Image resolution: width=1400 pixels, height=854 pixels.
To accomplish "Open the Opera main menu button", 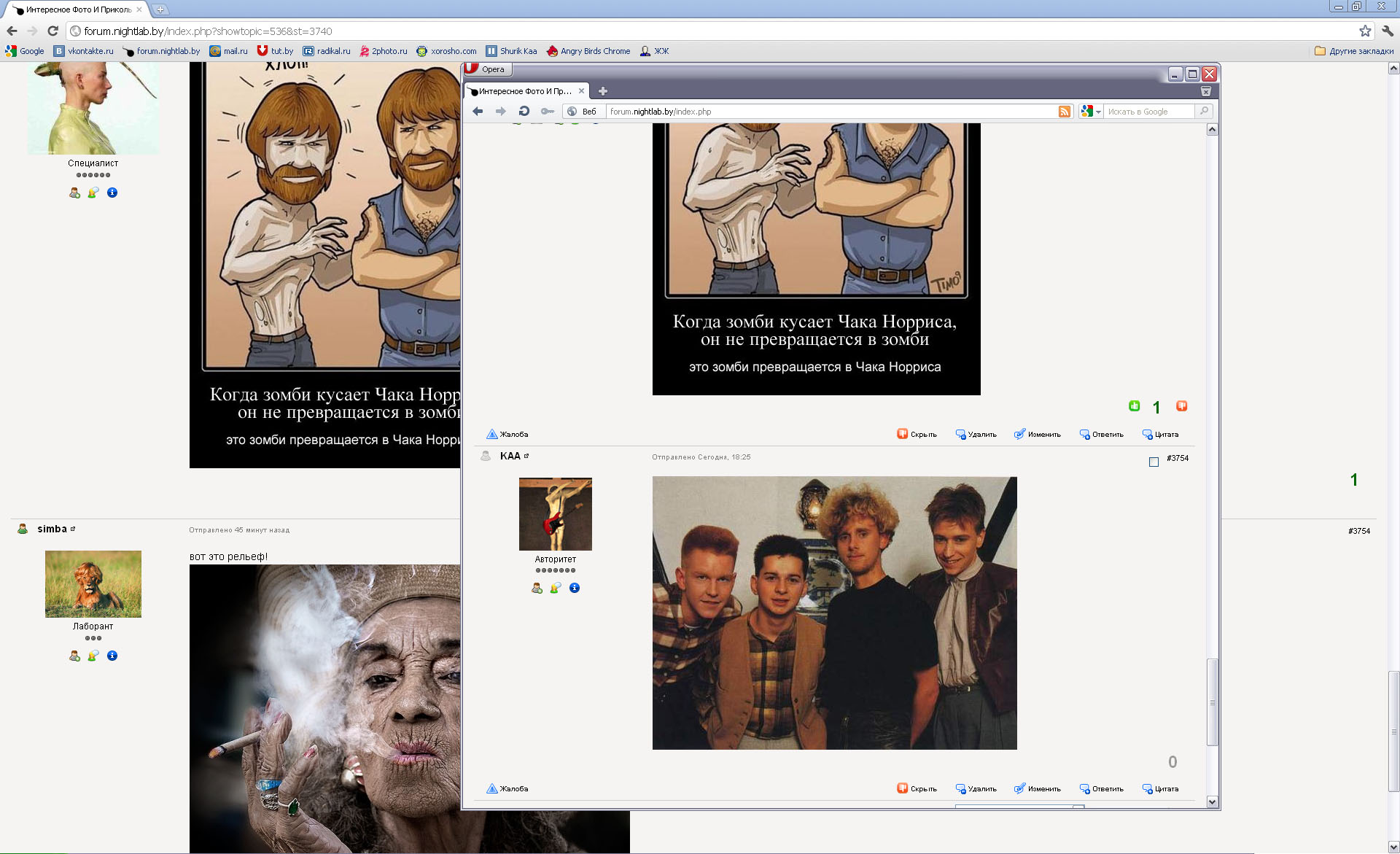I will [x=487, y=69].
